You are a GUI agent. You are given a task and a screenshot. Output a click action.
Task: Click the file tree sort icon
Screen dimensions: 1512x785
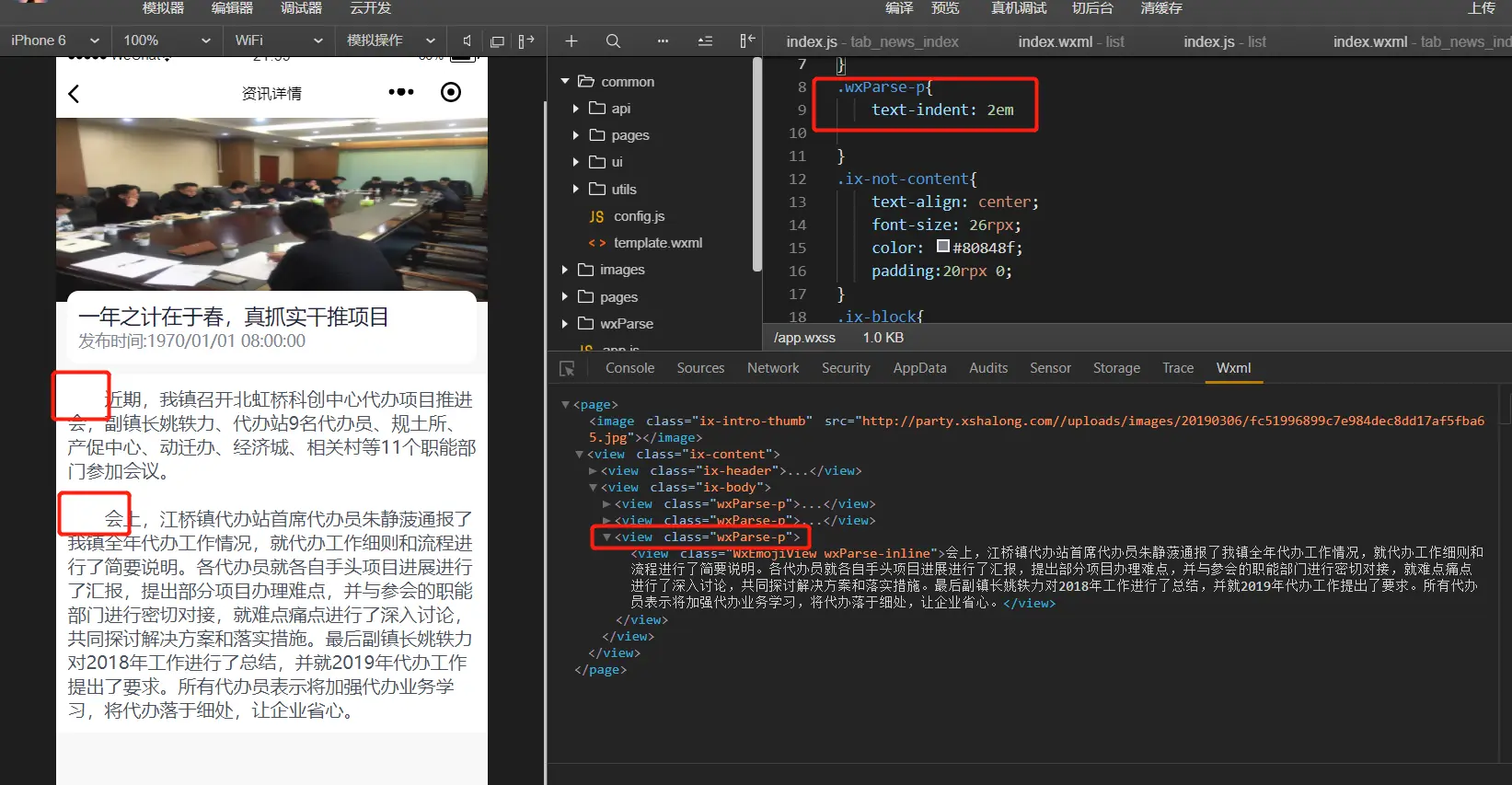705,40
